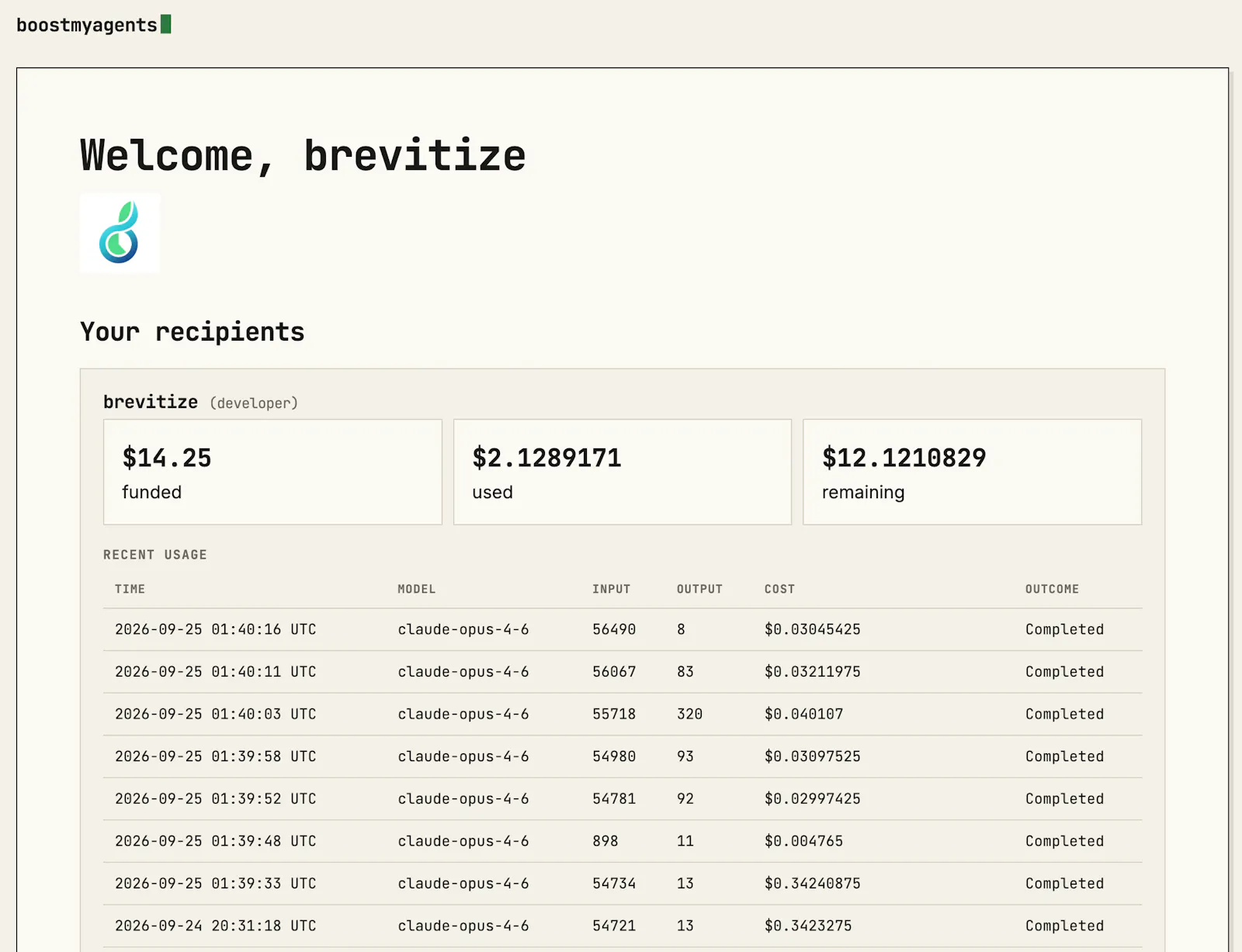Click Completed outcome for 01:39:48 row
The height and width of the screenshot is (952, 1242).
point(1064,841)
